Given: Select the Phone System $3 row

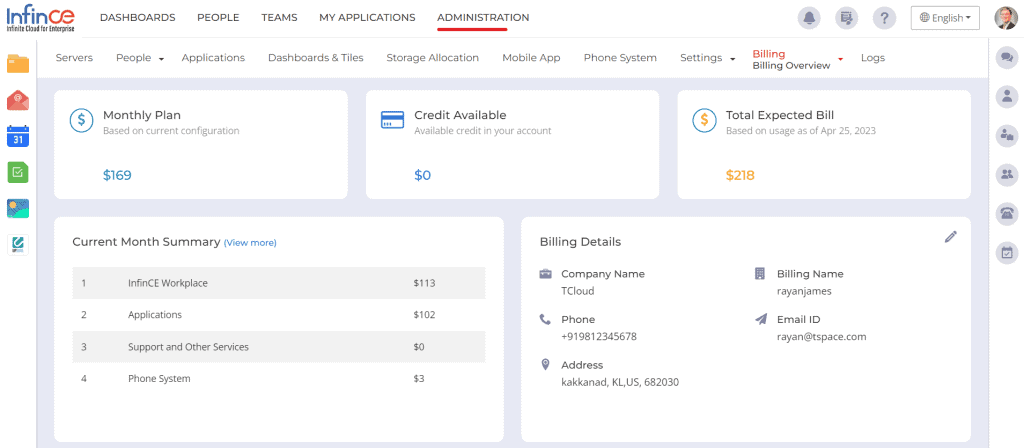Looking at the screenshot, I should [x=279, y=378].
